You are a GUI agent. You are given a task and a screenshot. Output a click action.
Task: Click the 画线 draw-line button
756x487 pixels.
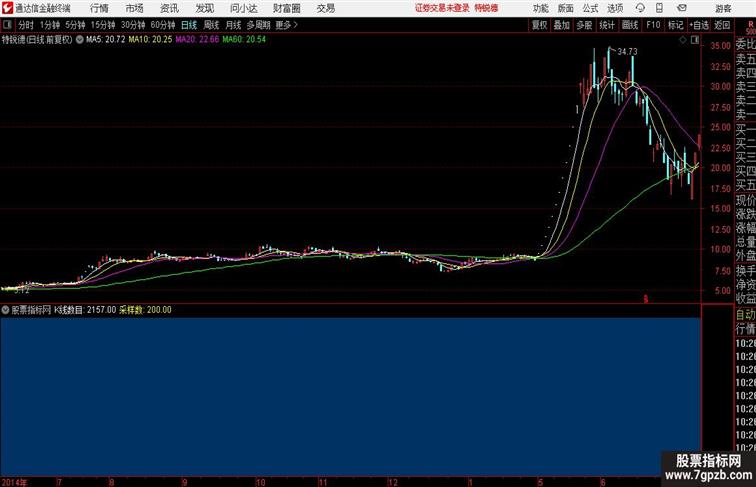point(630,25)
